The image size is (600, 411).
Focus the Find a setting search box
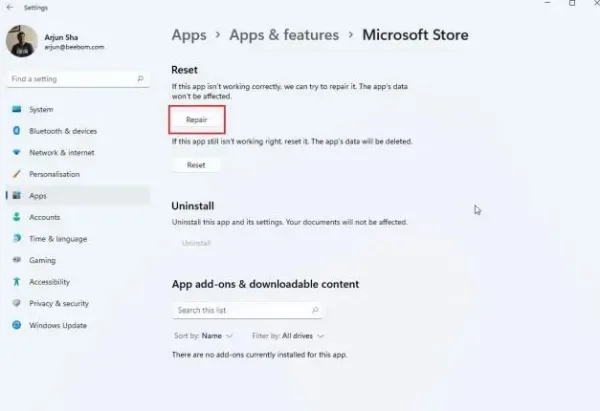(x=78, y=79)
